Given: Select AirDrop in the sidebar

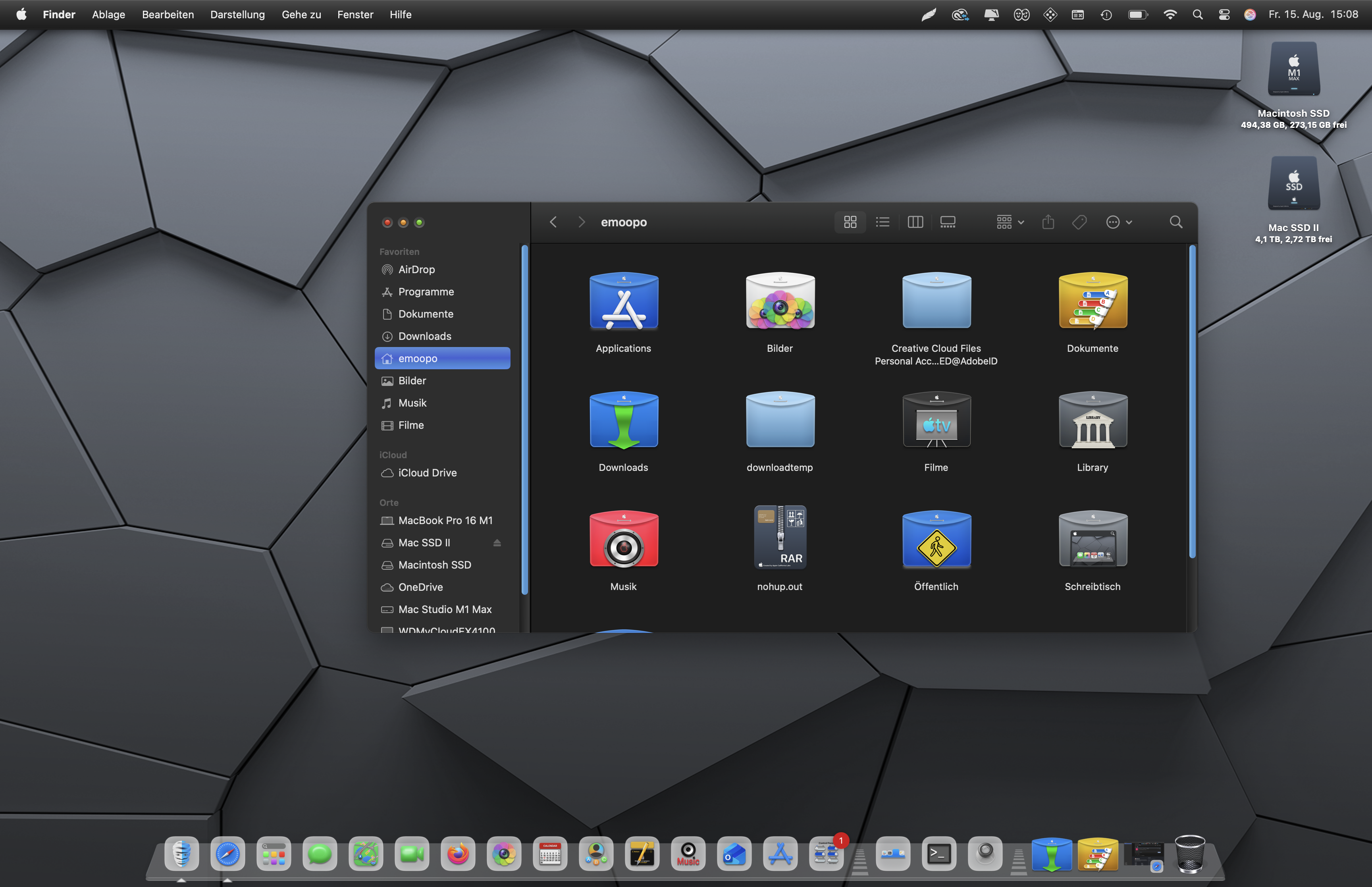Looking at the screenshot, I should pos(442,270).
